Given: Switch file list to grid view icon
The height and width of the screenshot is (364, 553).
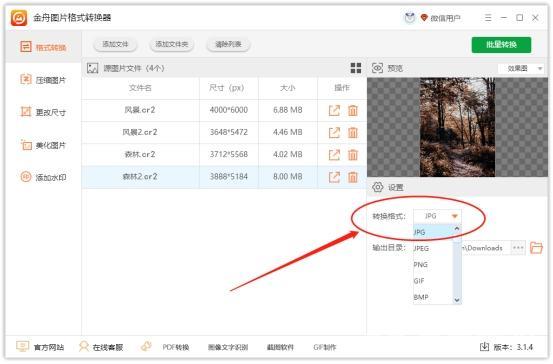Looking at the screenshot, I should pos(356,68).
